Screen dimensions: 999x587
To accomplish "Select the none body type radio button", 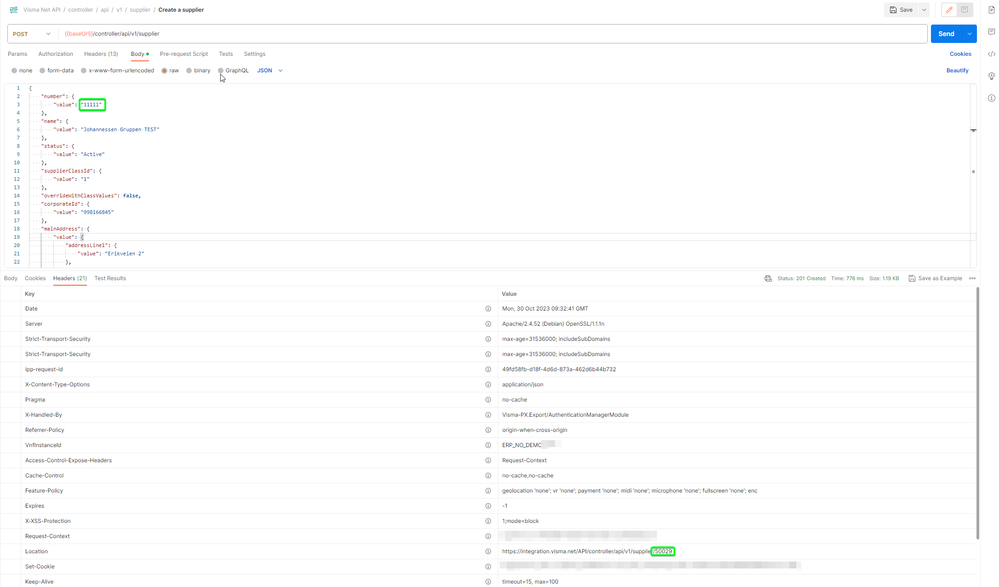I will pyautogui.click(x=14, y=71).
